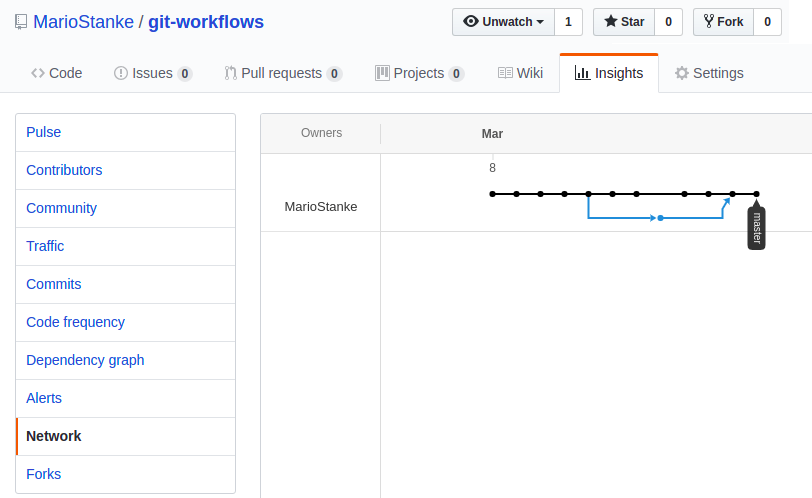Switch to the Code tab
Viewport: 812px width, 498px height.
56,73
